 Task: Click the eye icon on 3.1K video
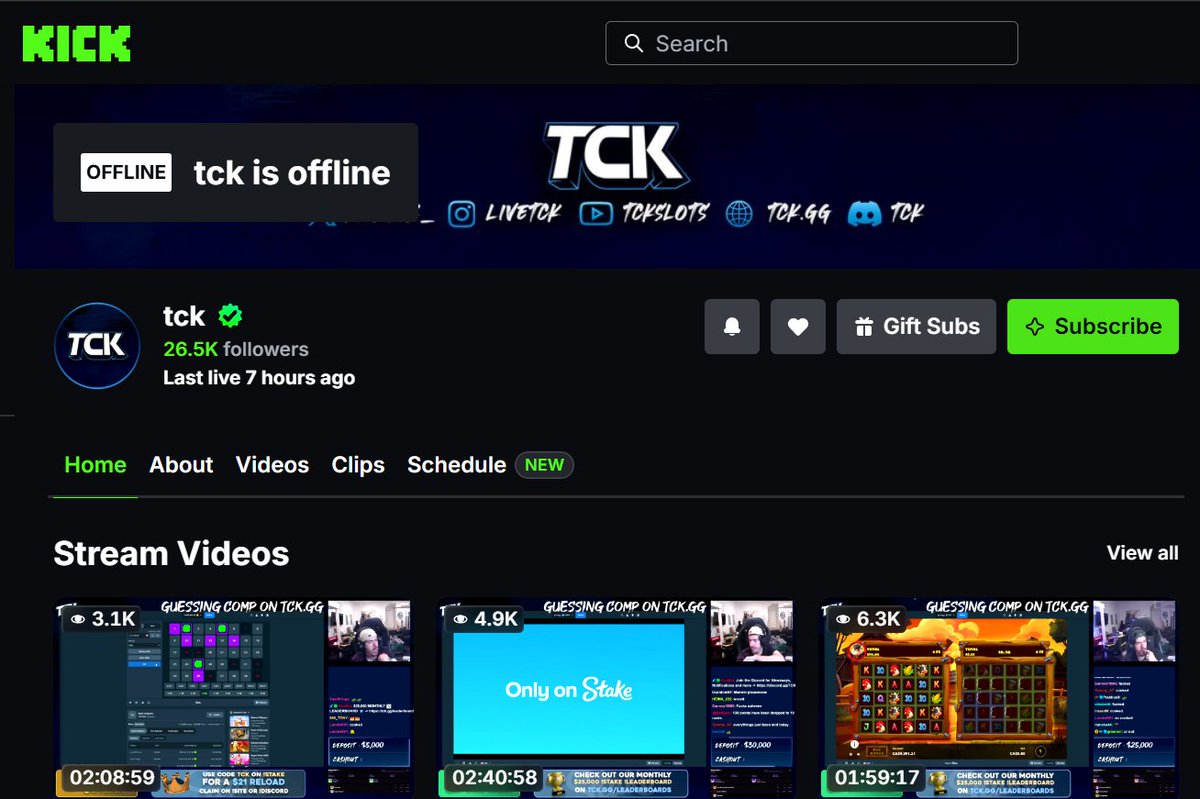pyautogui.click(x=77, y=620)
